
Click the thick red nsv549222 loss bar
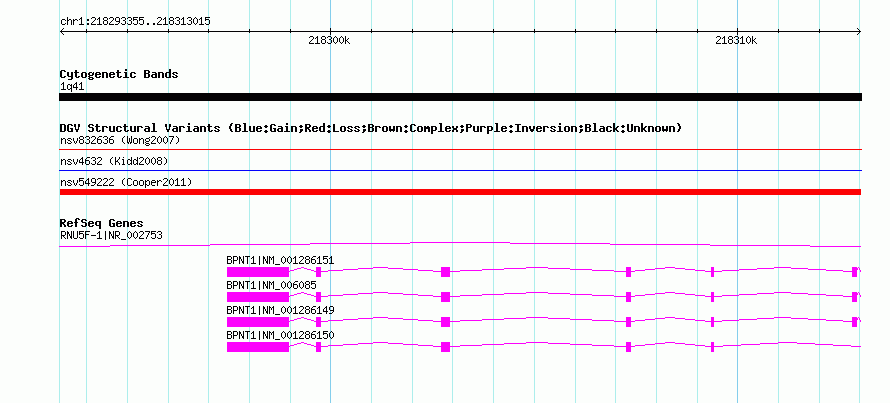tap(460, 192)
